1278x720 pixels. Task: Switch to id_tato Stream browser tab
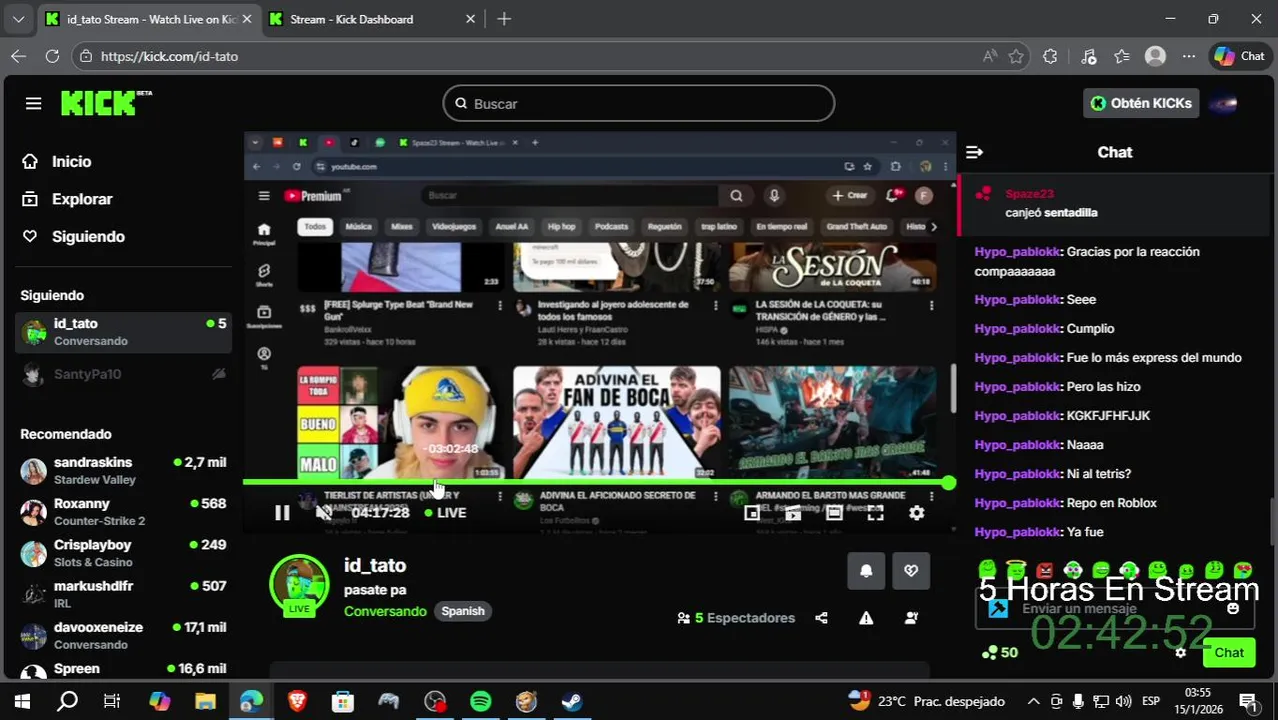[x=148, y=19]
